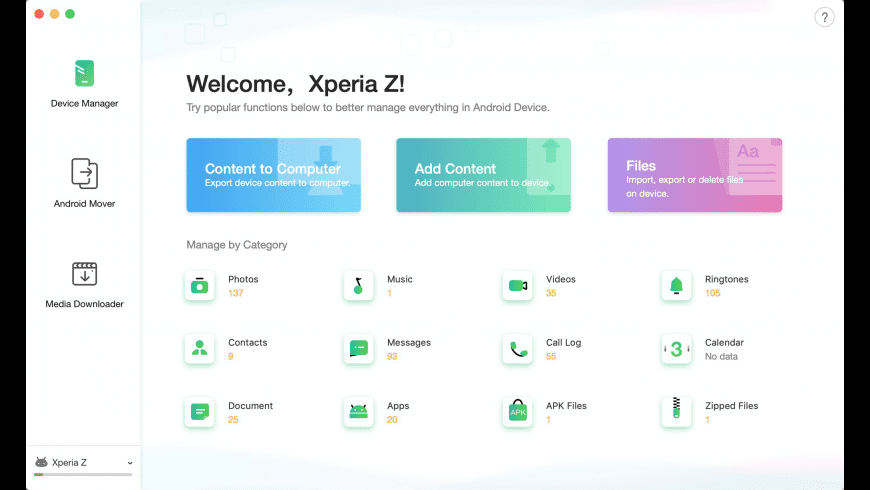Image resolution: width=870 pixels, height=490 pixels.
Task: Open the Zipped Files zipper icon
Action: (x=676, y=412)
